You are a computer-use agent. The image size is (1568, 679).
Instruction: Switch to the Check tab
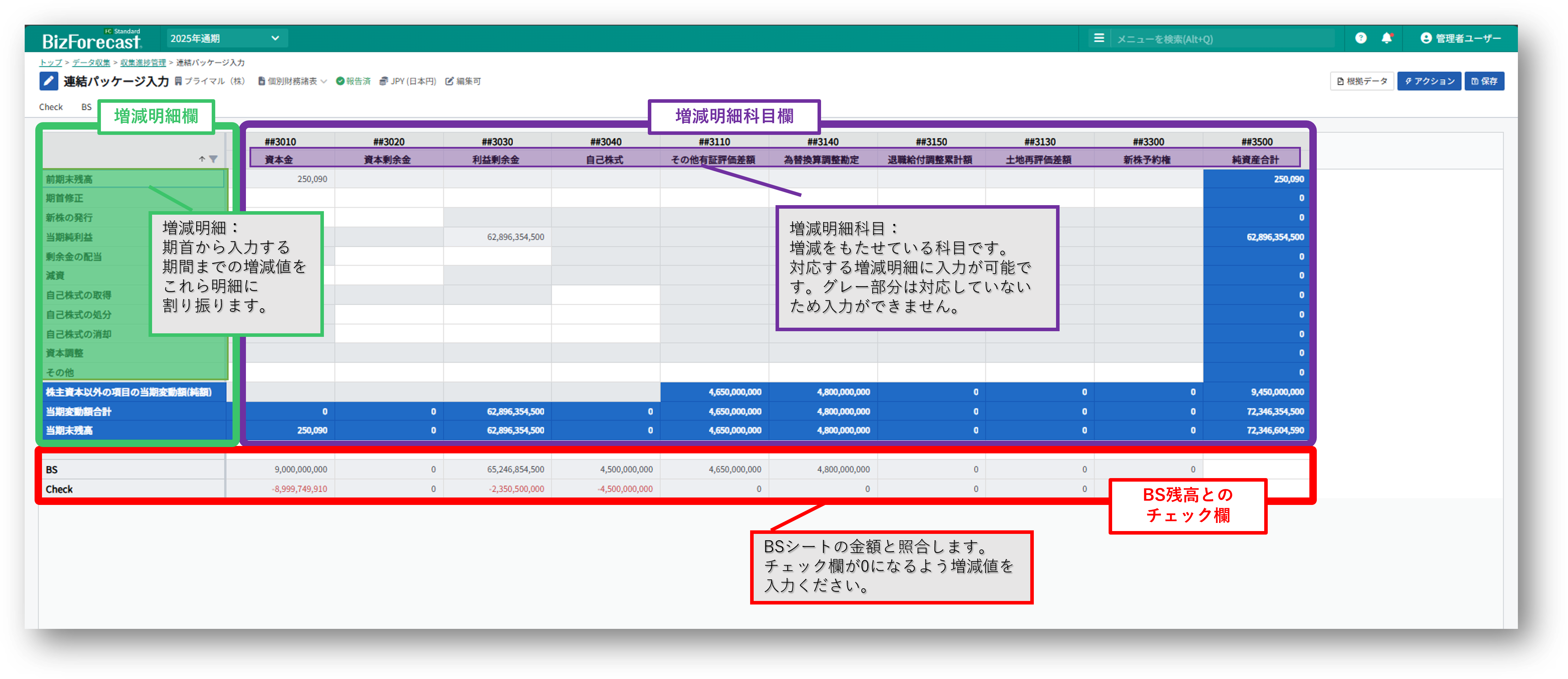click(x=51, y=107)
